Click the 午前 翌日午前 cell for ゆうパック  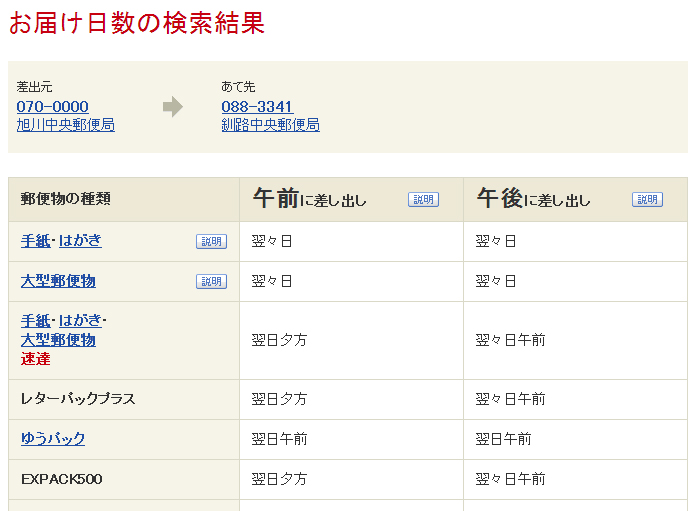[351, 440]
